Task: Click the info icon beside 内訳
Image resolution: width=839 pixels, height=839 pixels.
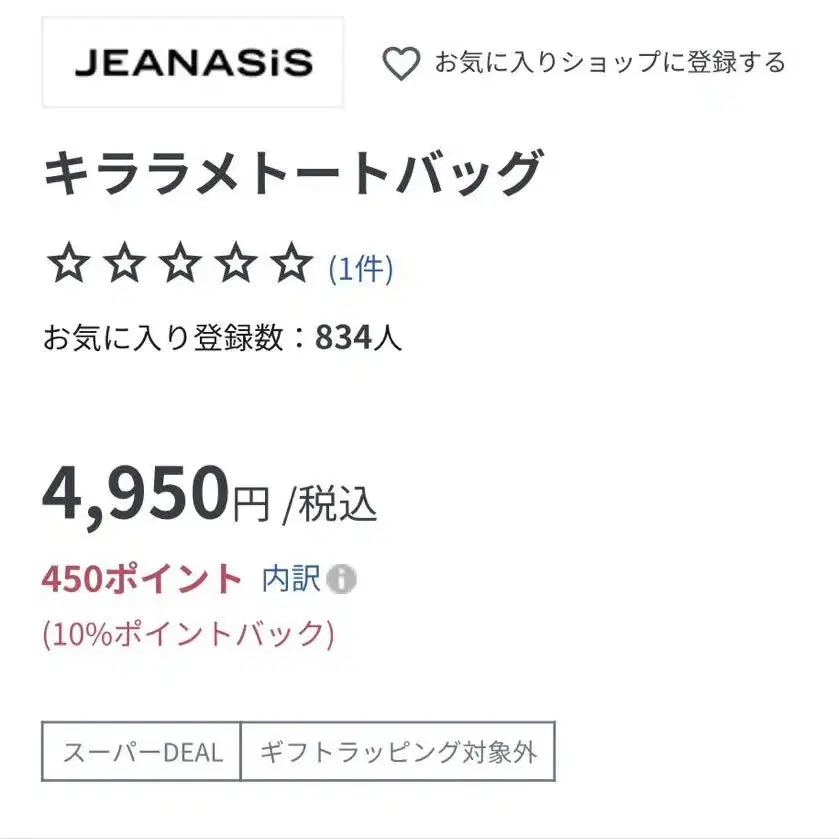Action: (341, 579)
